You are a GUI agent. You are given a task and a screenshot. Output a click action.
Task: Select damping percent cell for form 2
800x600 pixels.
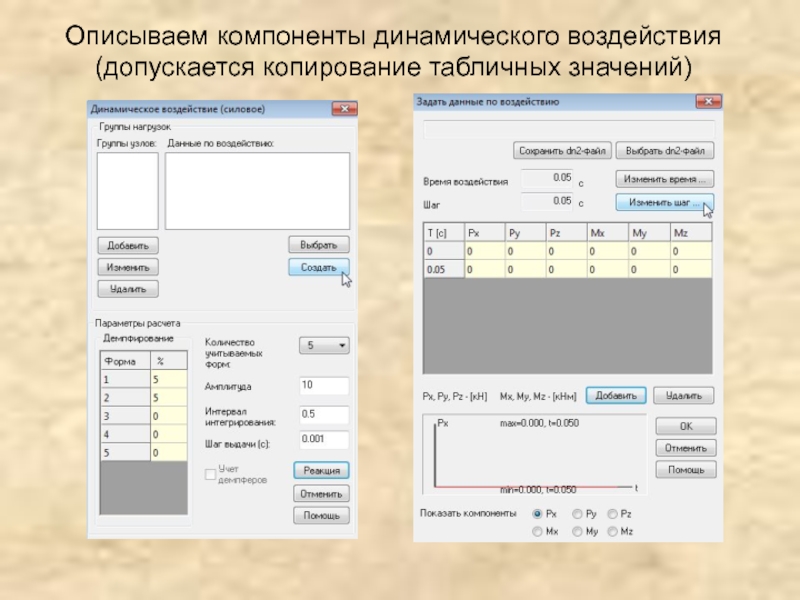pos(169,398)
